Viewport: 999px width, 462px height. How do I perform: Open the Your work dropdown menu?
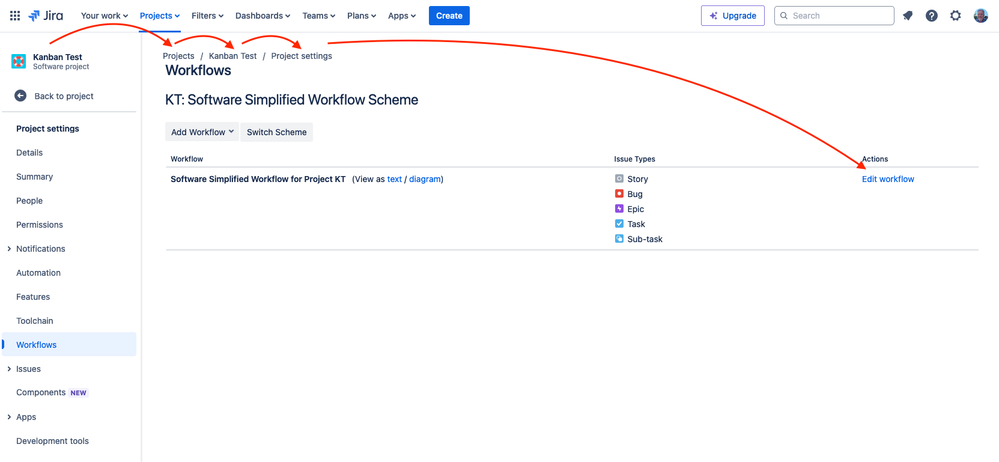(104, 15)
